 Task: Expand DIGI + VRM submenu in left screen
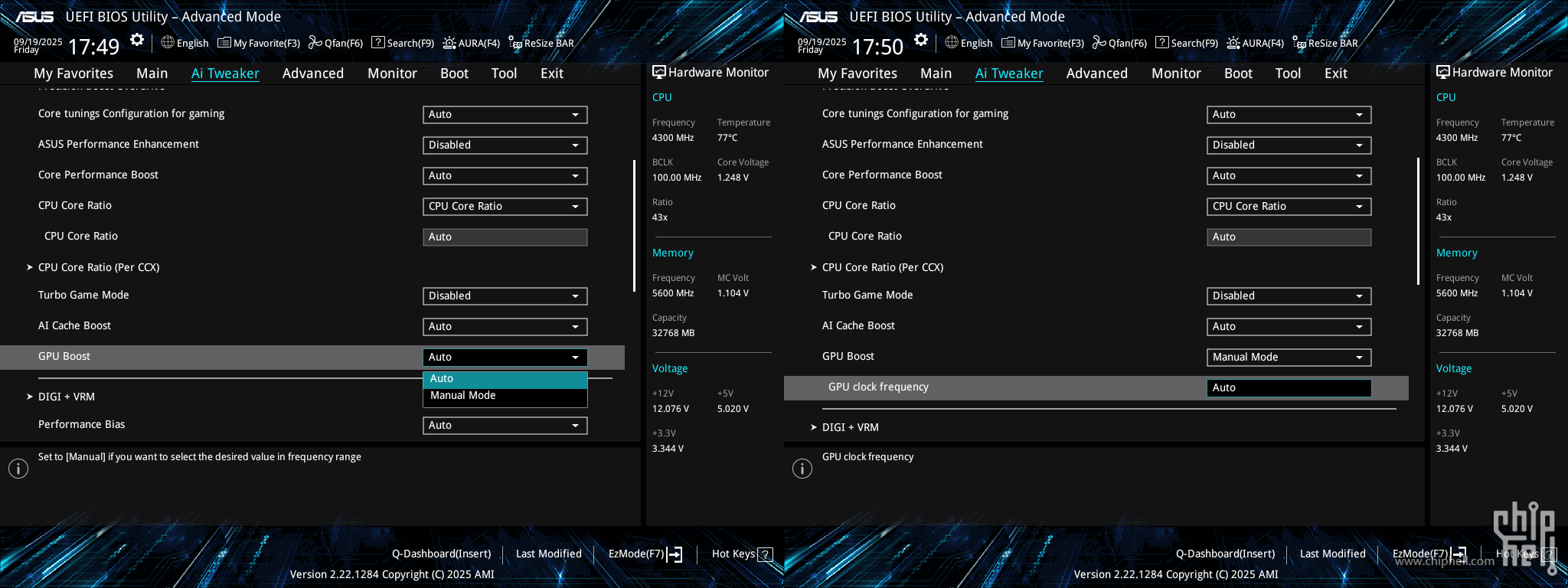click(x=67, y=397)
